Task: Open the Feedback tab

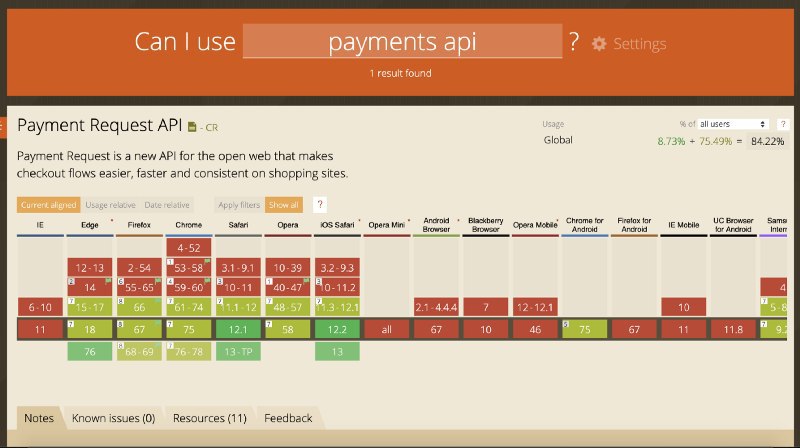Action: (x=288, y=418)
